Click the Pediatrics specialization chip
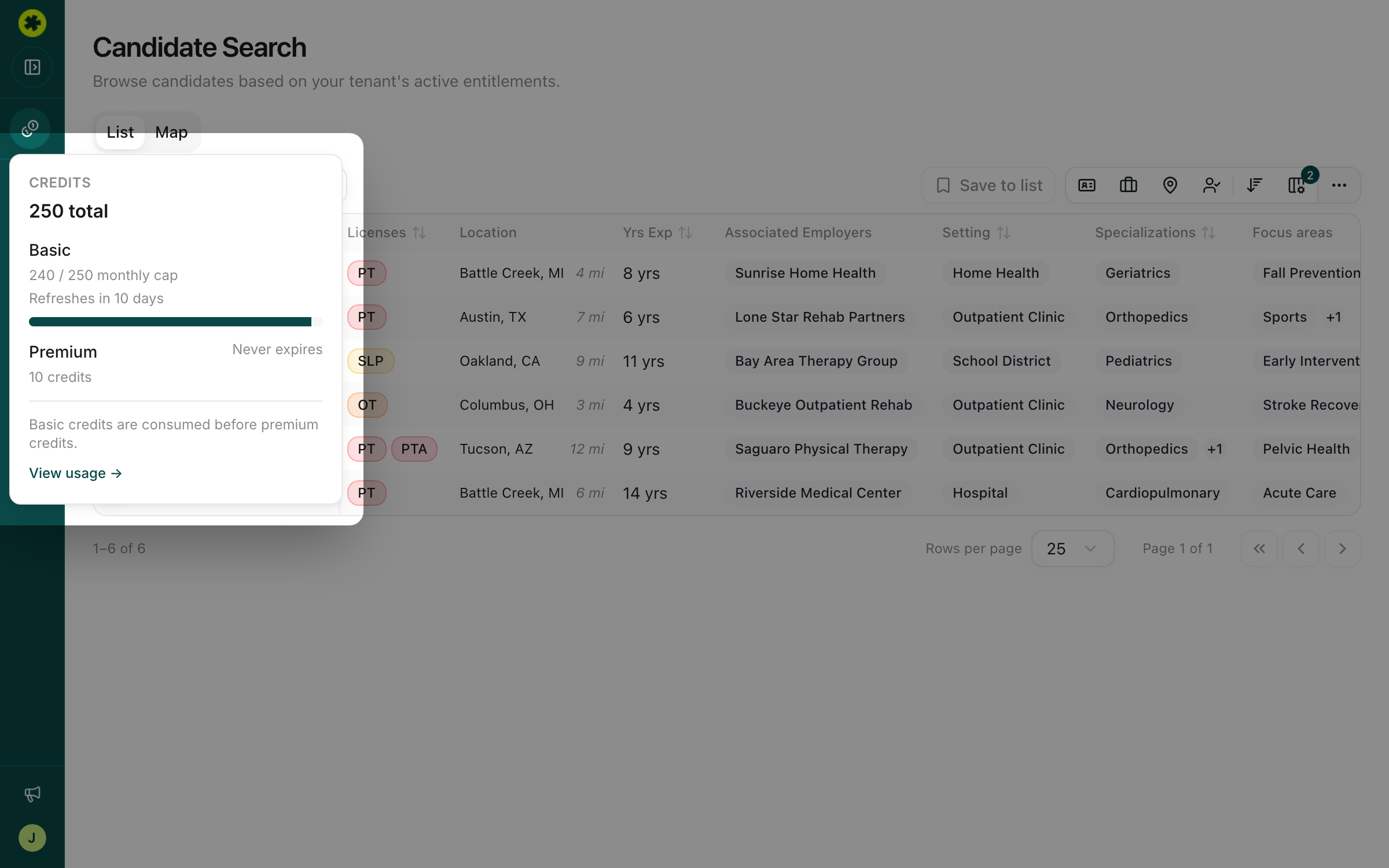The image size is (1389, 868). 1138,361
